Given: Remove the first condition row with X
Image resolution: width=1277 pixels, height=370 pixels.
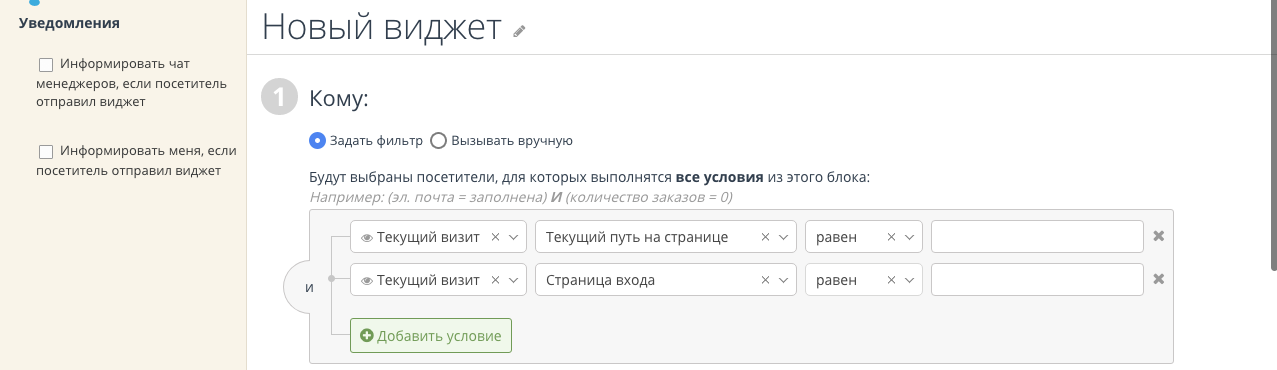Looking at the screenshot, I should (1159, 237).
